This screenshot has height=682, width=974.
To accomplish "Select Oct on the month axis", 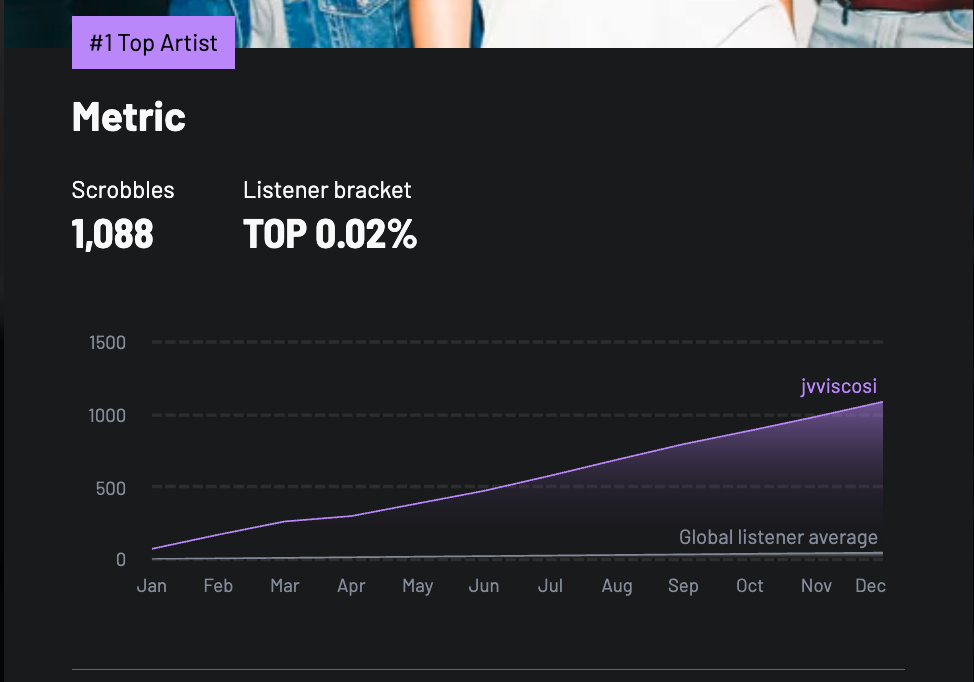I will tap(749, 586).
